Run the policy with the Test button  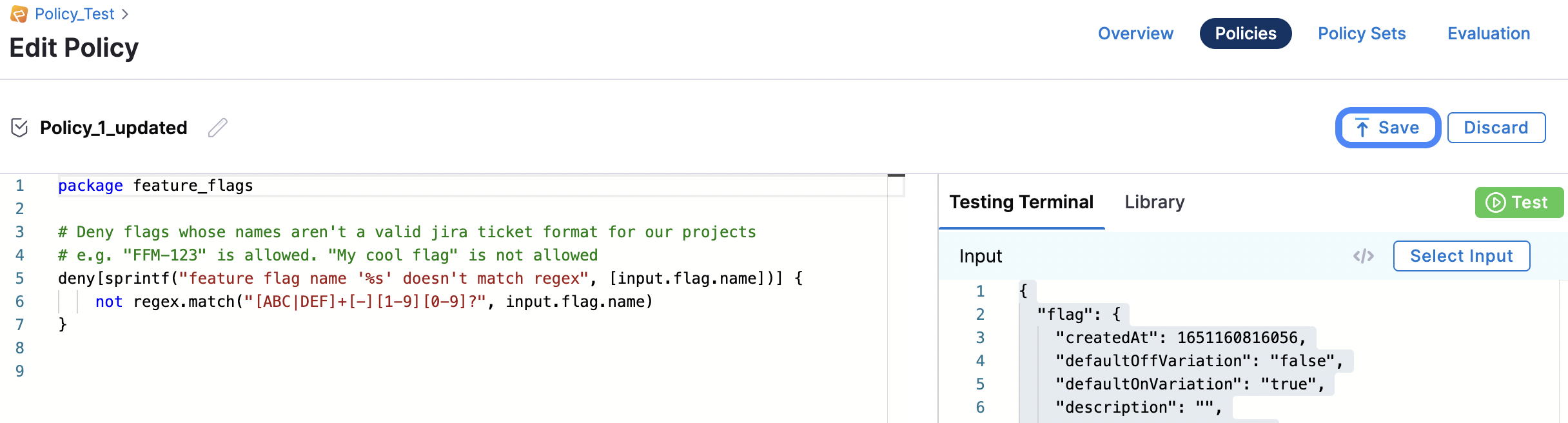pyautogui.click(x=1519, y=202)
